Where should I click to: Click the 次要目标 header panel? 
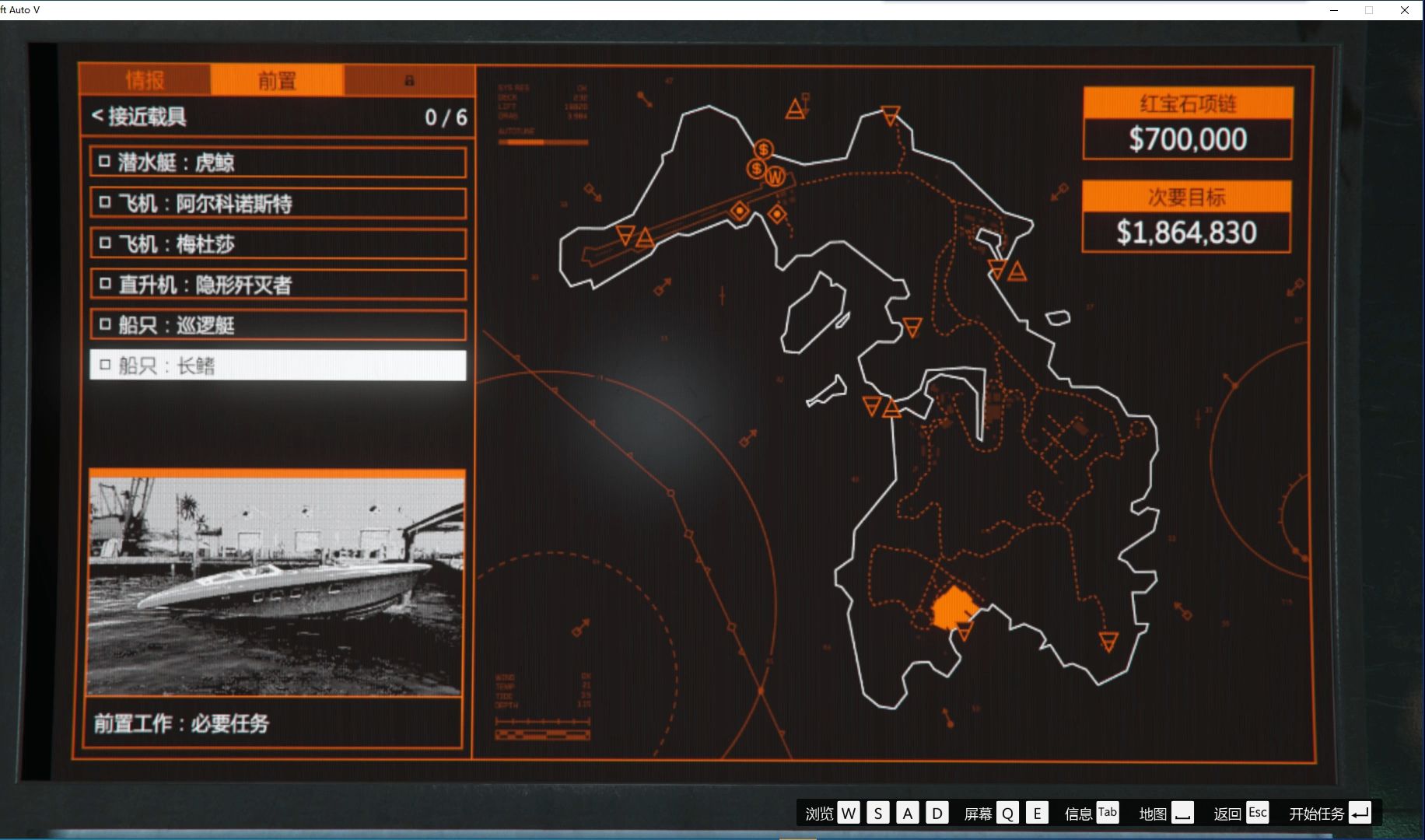[1186, 196]
